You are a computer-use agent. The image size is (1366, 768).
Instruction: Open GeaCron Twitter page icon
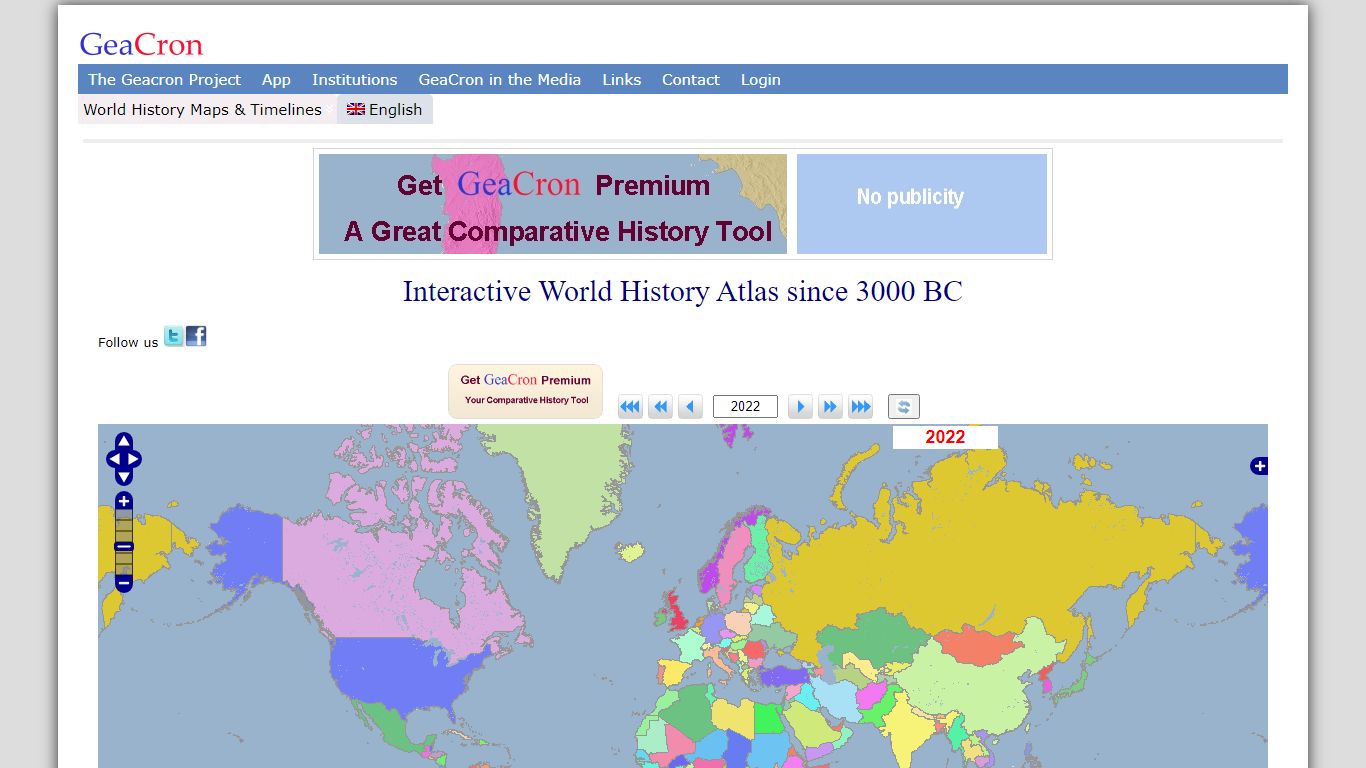click(x=174, y=336)
